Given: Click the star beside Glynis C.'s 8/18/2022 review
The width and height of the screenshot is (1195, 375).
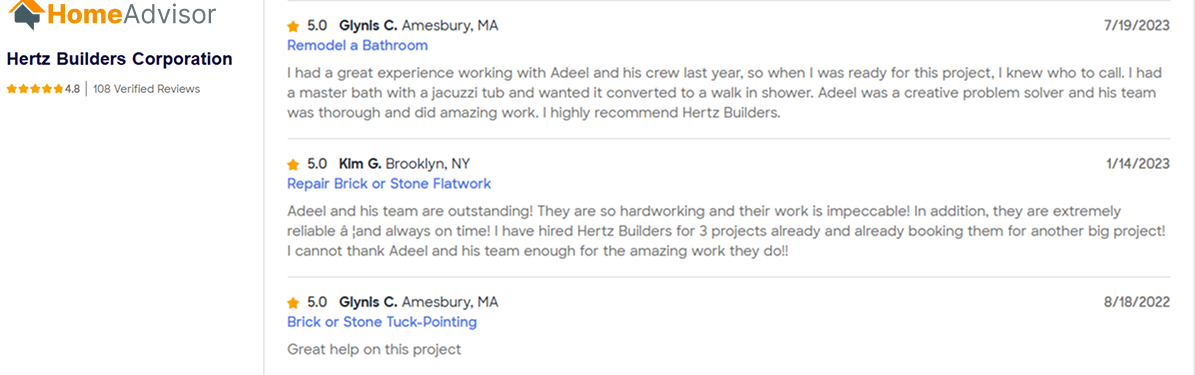Looking at the screenshot, I should [x=293, y=303].
